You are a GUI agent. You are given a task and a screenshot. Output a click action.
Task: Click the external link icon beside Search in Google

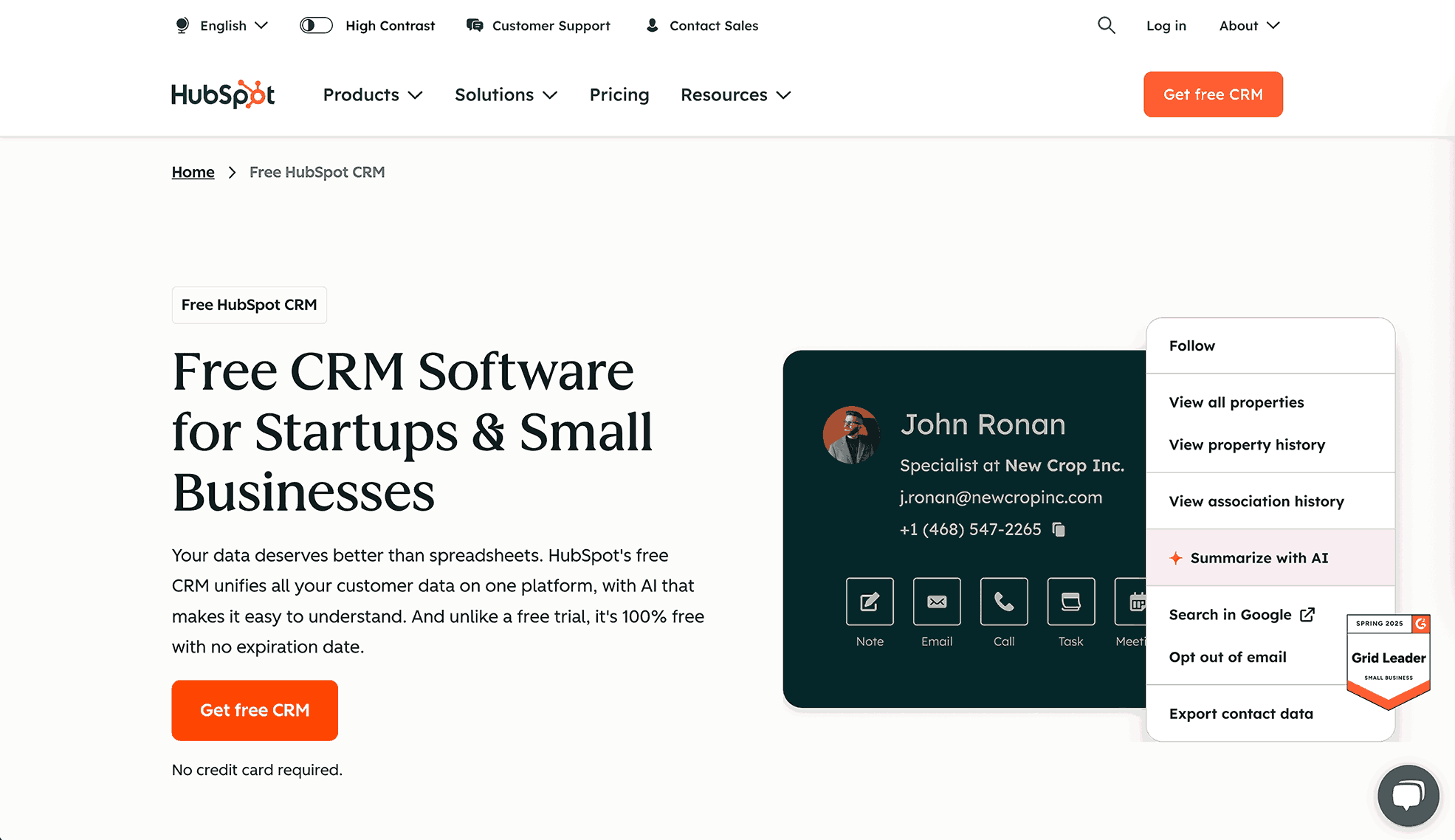pos(1307,615)
